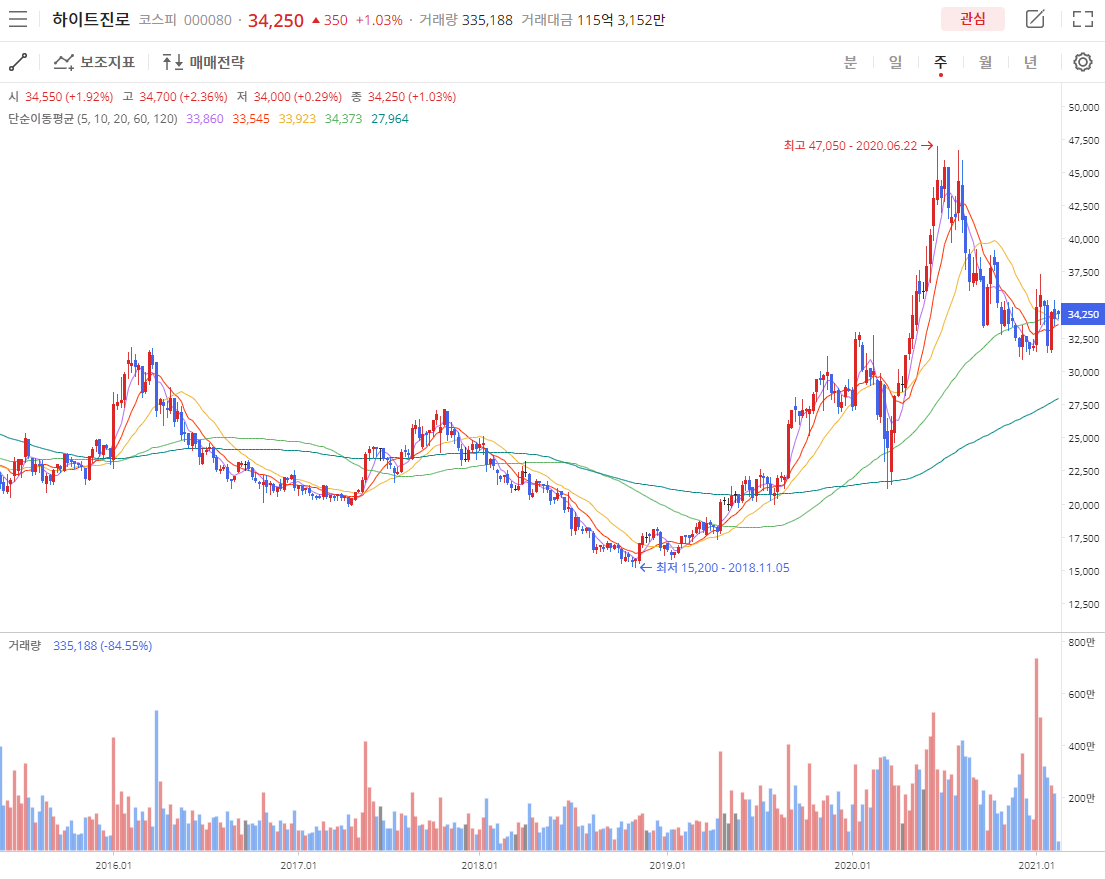
Task: Switch to 일 daily chart
Action: (895, 62)
